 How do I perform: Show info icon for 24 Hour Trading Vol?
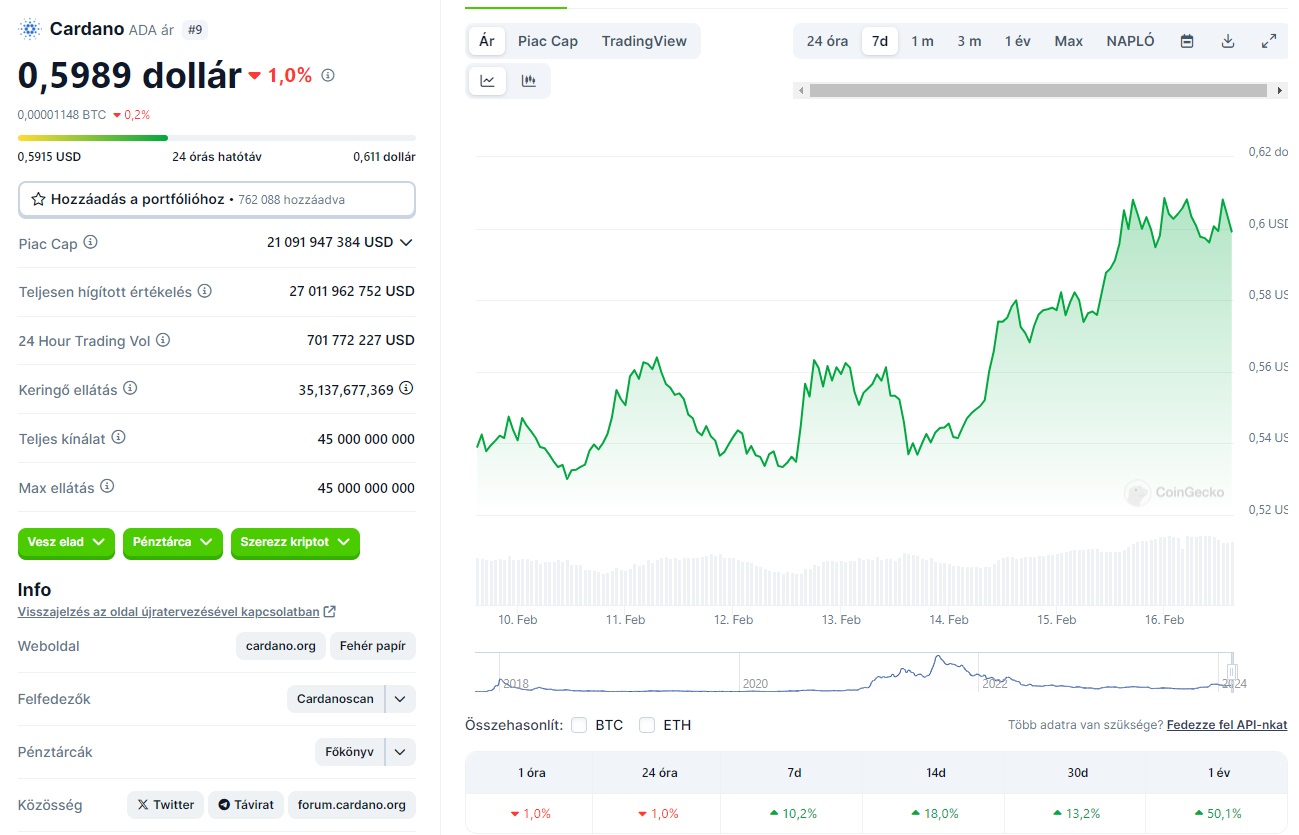click(163, 340)
